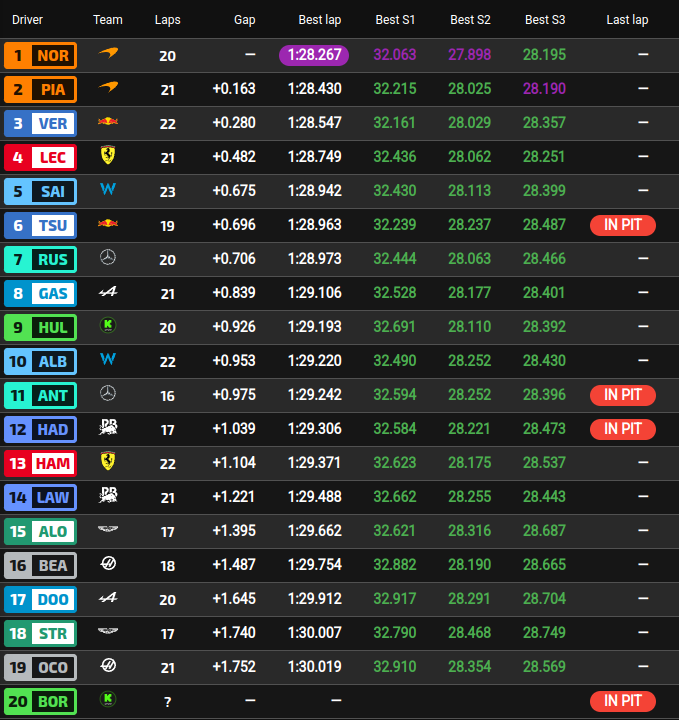Select the DOO driver tag
This screenshot has height=720, width=679.
[40, 598]
